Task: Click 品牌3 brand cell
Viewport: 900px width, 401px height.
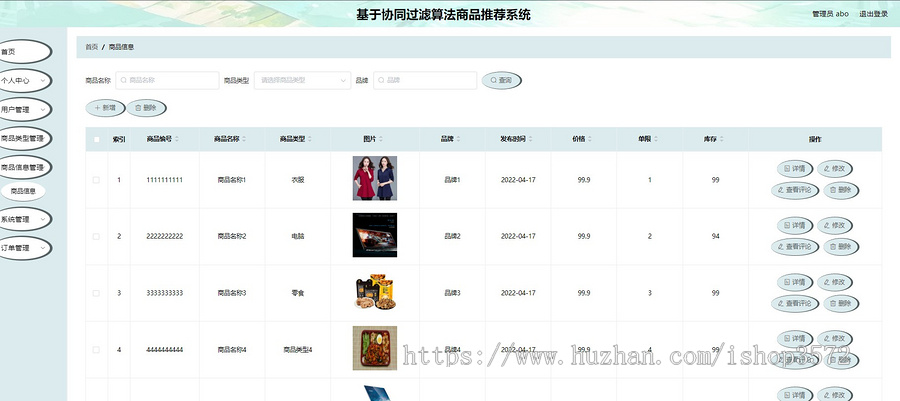Action: (x=452, y=293)
